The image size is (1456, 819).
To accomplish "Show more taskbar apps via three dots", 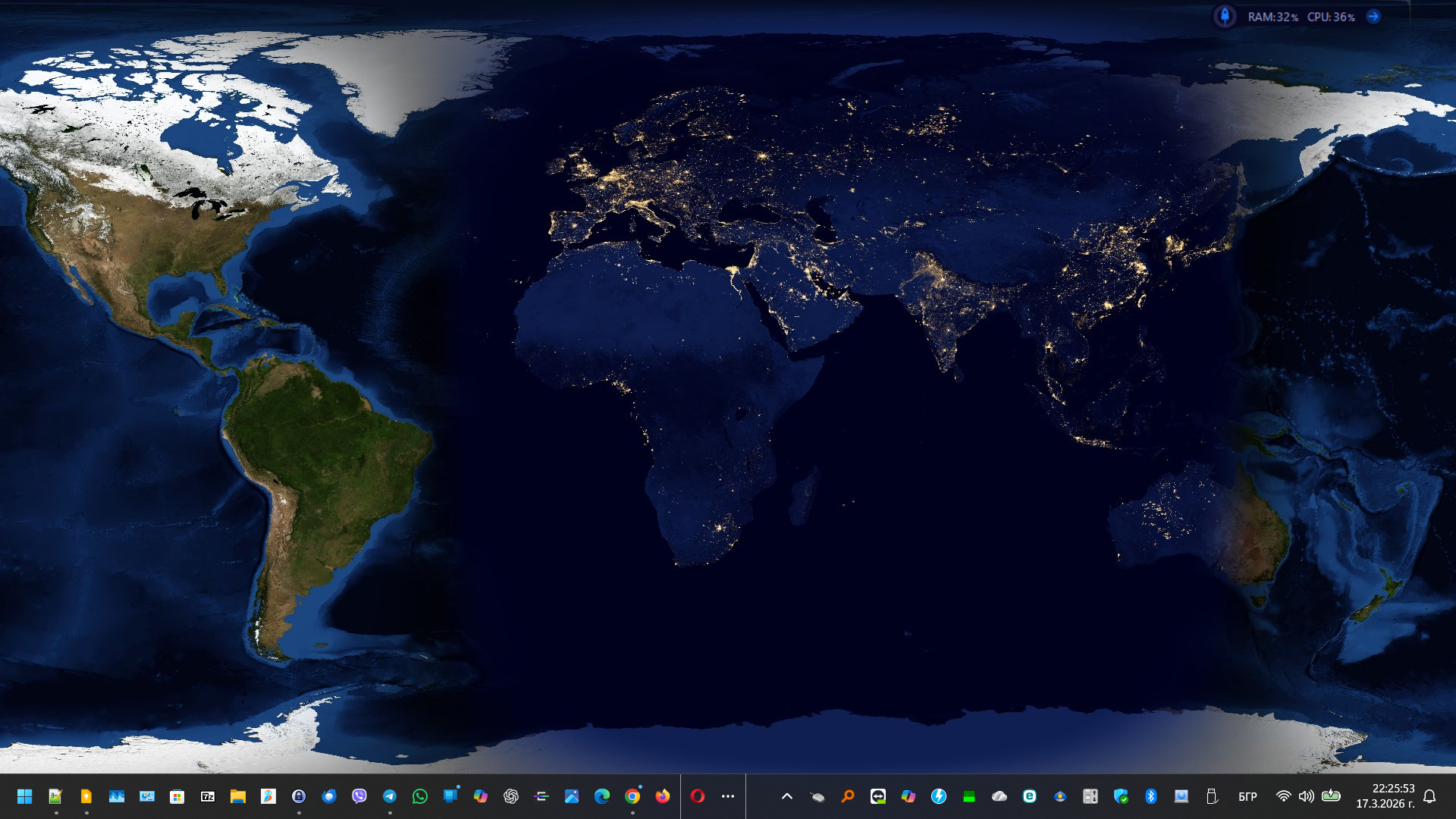I will pos(728,796).
